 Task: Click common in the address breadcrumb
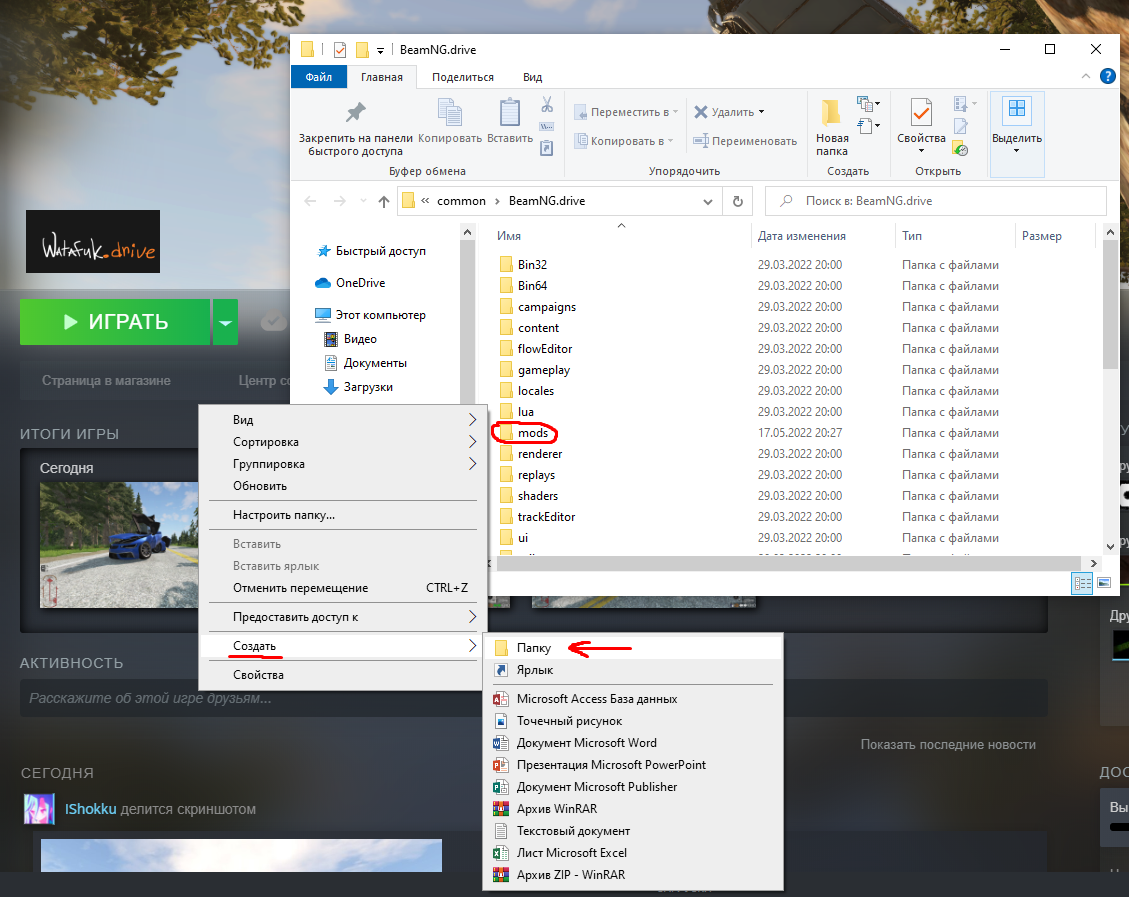pyautogui.click(x=461, y=202)
